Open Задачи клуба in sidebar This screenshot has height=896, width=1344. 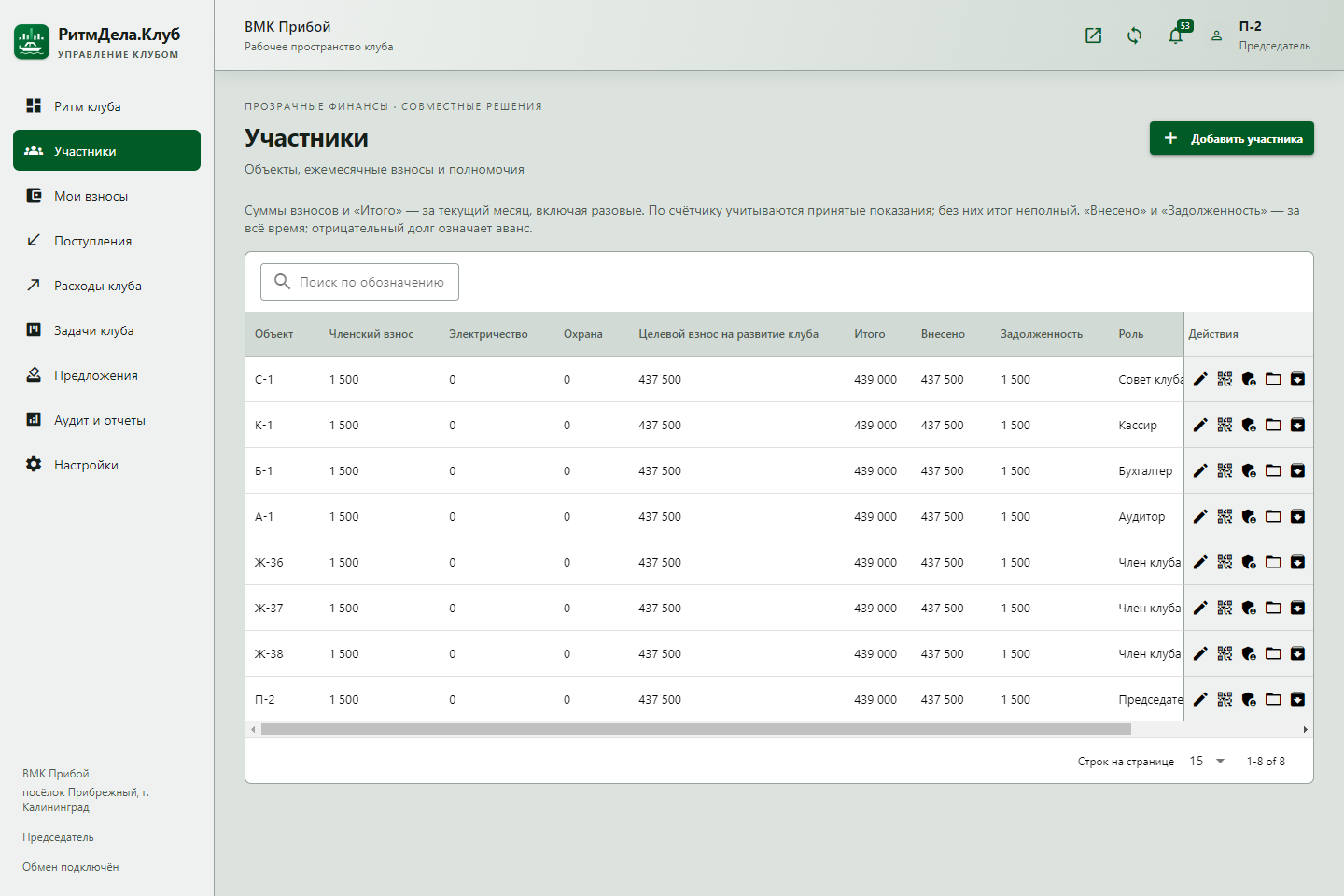(106, 329)
